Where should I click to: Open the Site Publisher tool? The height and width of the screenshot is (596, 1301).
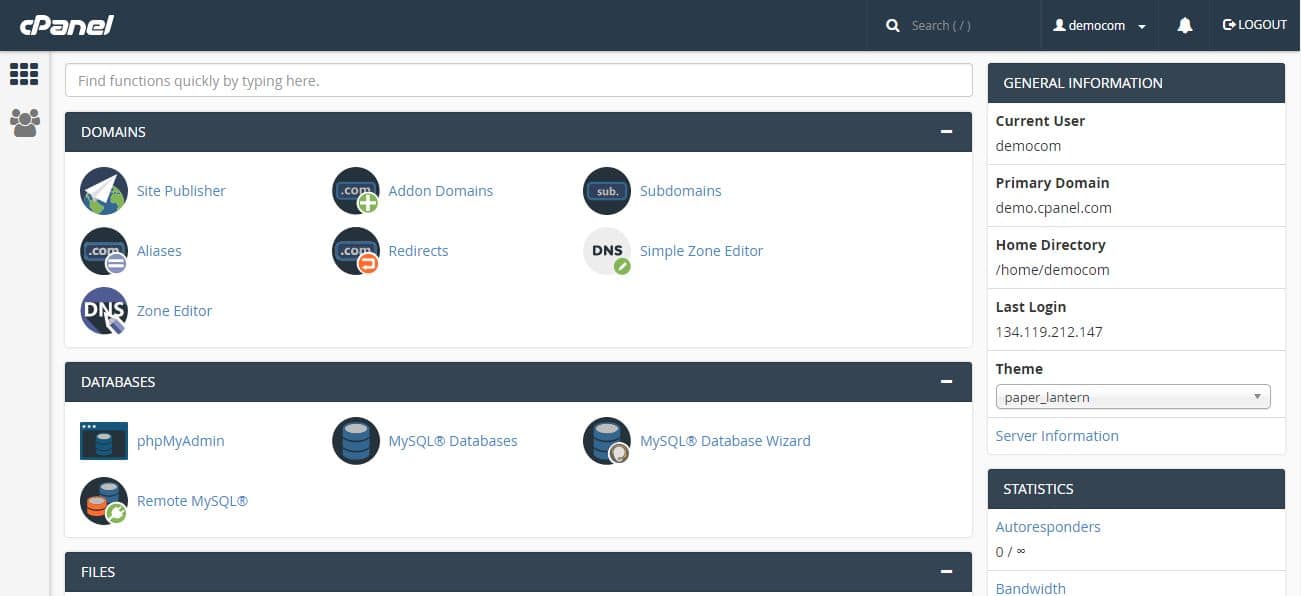181,190
